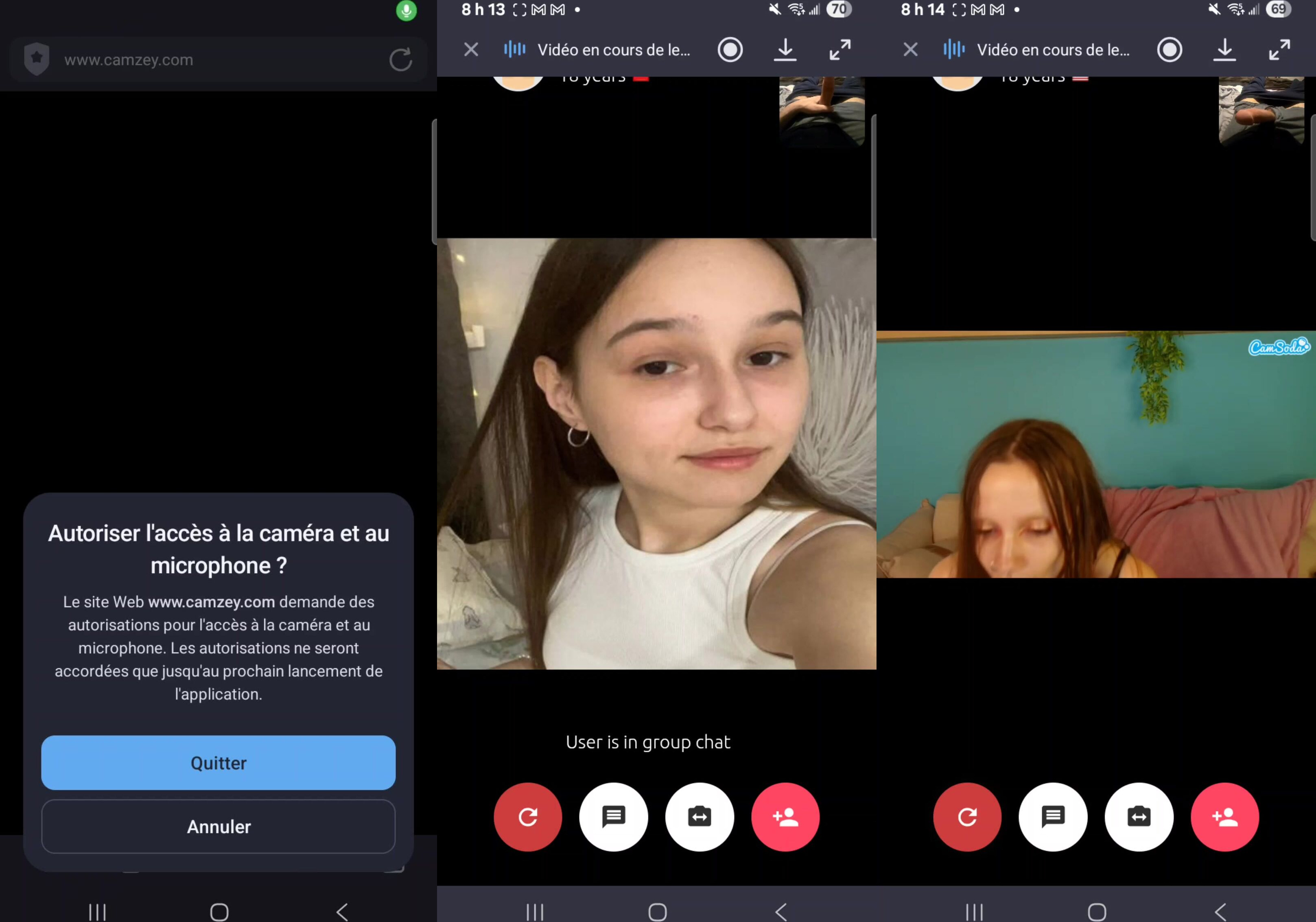
Task: Download the video on the 8 h 13 screen
Action: 785,50
